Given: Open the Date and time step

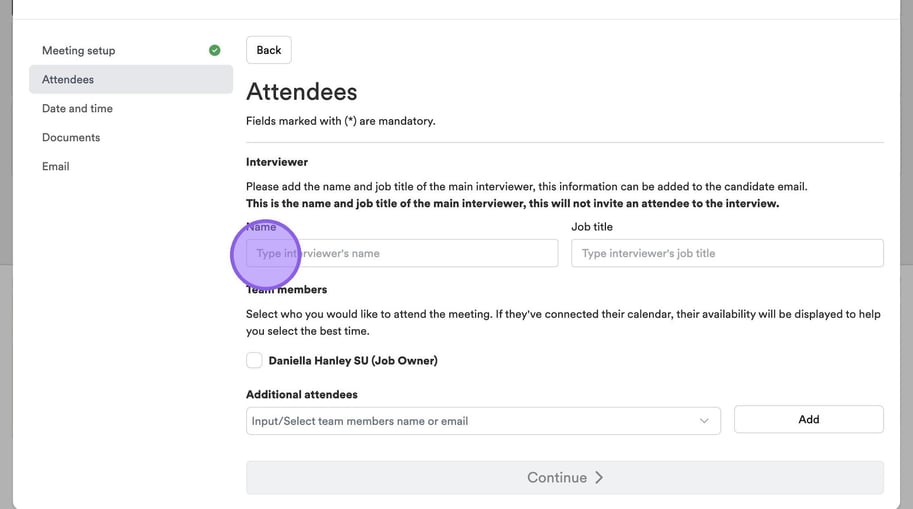Looking at the screenshot, I should click(x=77, y=108).
